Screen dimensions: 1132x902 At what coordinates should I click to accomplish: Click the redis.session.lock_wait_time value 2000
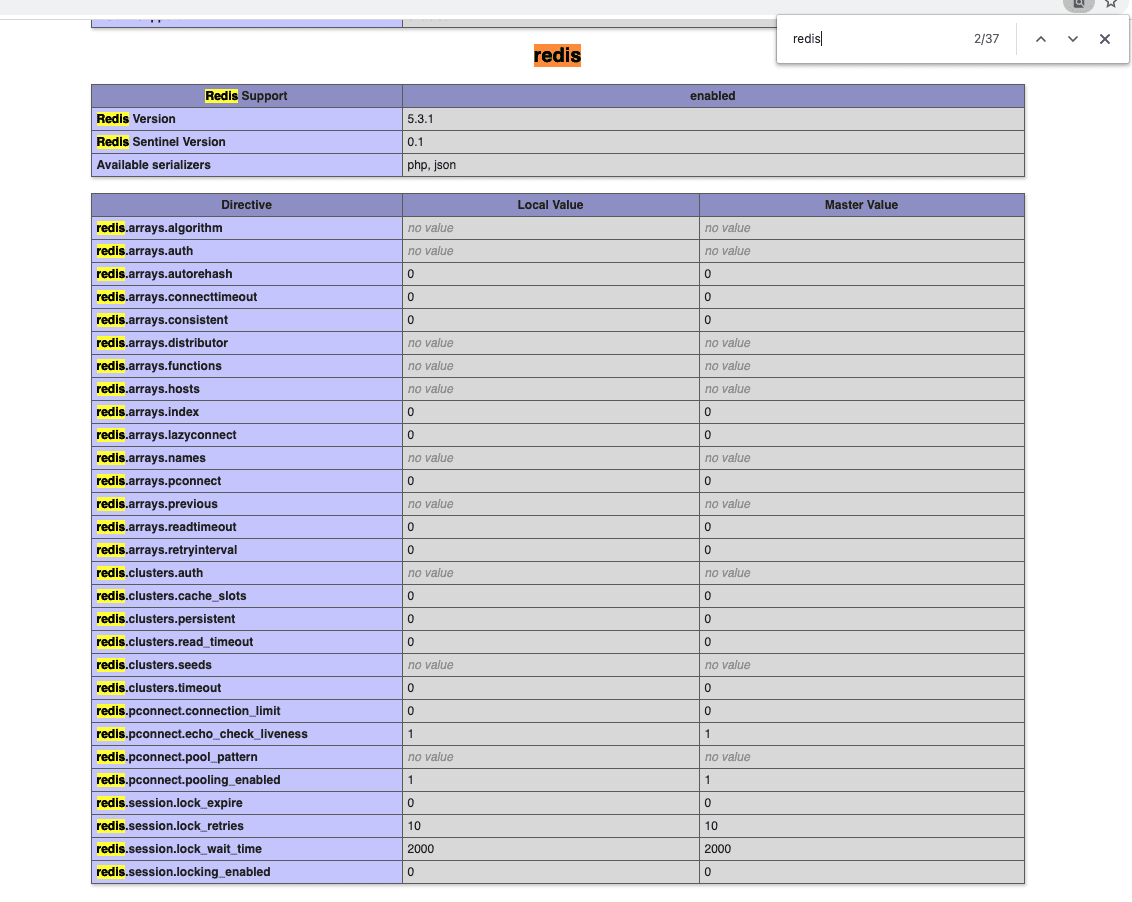click(x=550, y=848)
